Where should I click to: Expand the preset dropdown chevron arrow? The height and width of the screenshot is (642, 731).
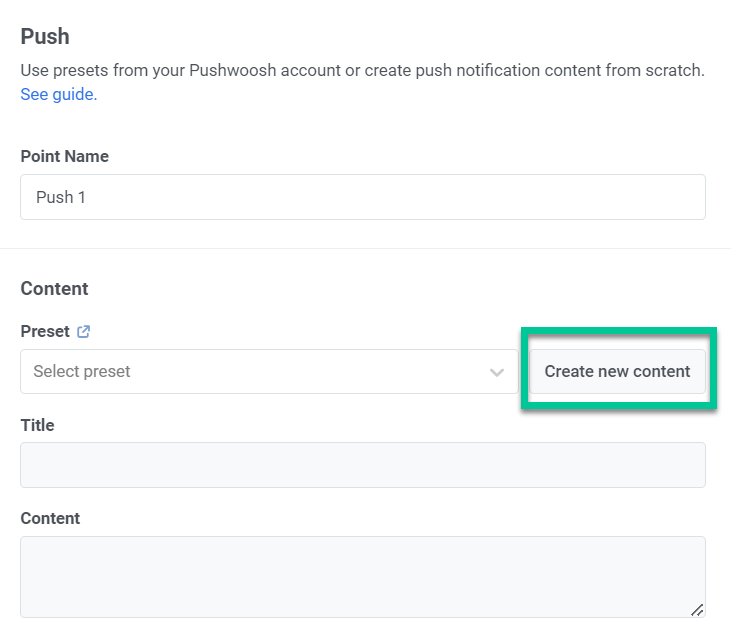497,372
